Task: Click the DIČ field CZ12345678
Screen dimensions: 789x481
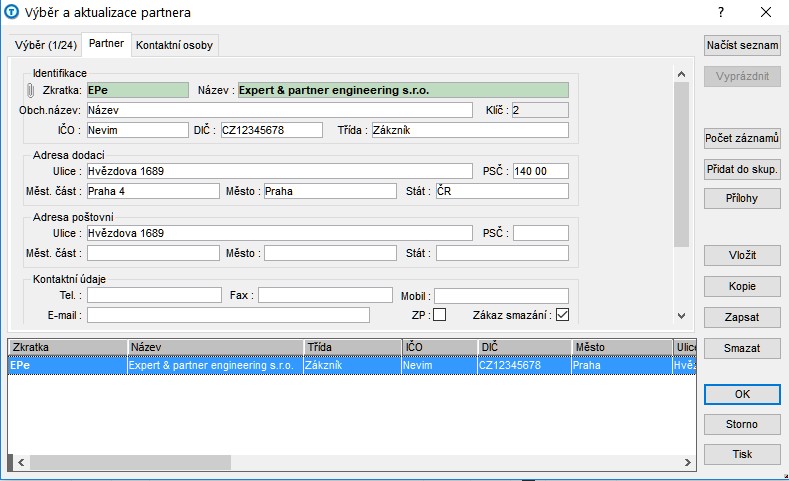Action: tap(272, 130)
